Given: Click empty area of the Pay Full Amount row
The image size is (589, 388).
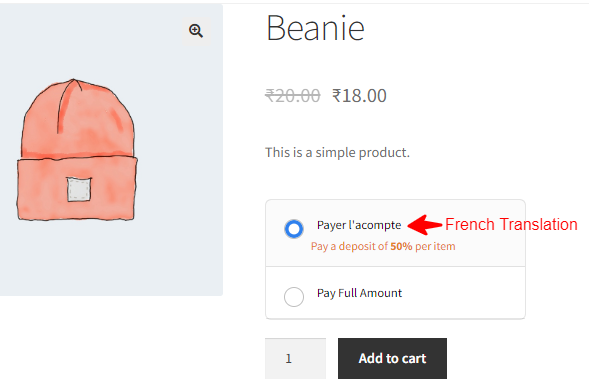Looking at the screenshot, I should [462, 293].
